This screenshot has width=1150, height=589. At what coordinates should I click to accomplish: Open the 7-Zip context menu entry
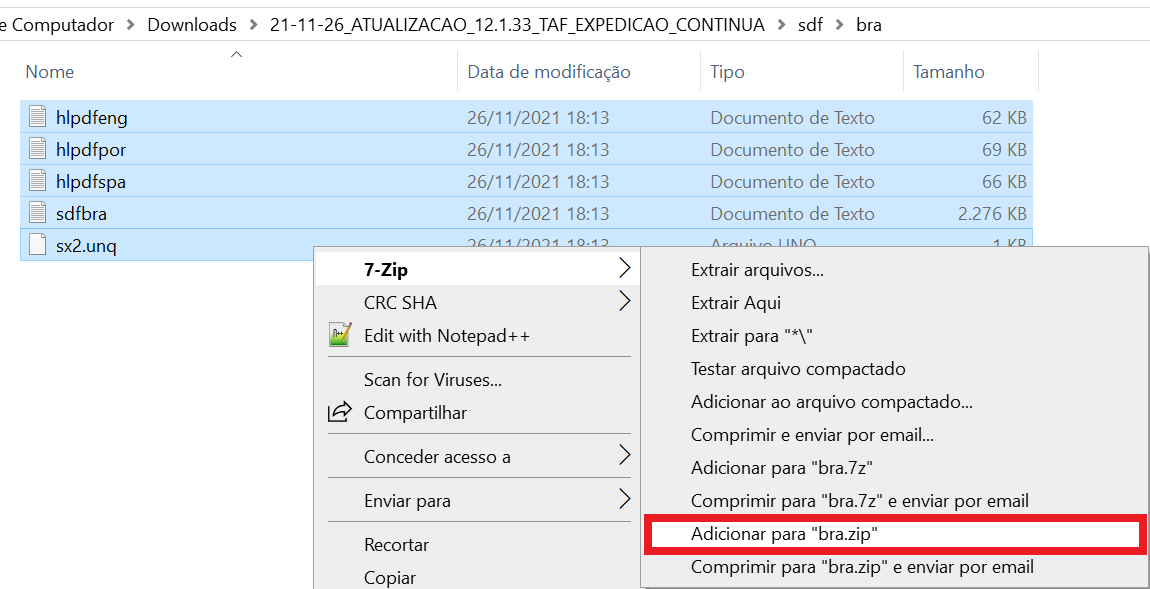(477, 270)
